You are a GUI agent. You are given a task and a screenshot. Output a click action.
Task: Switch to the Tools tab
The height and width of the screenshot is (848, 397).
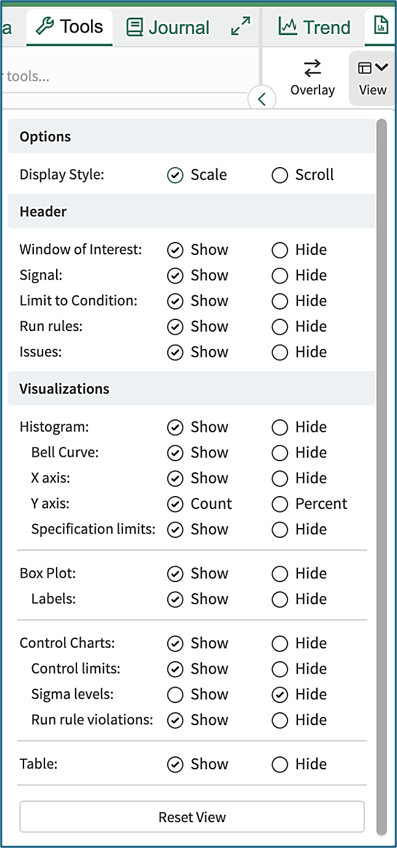pyautogui.click(x=69, y=26)
